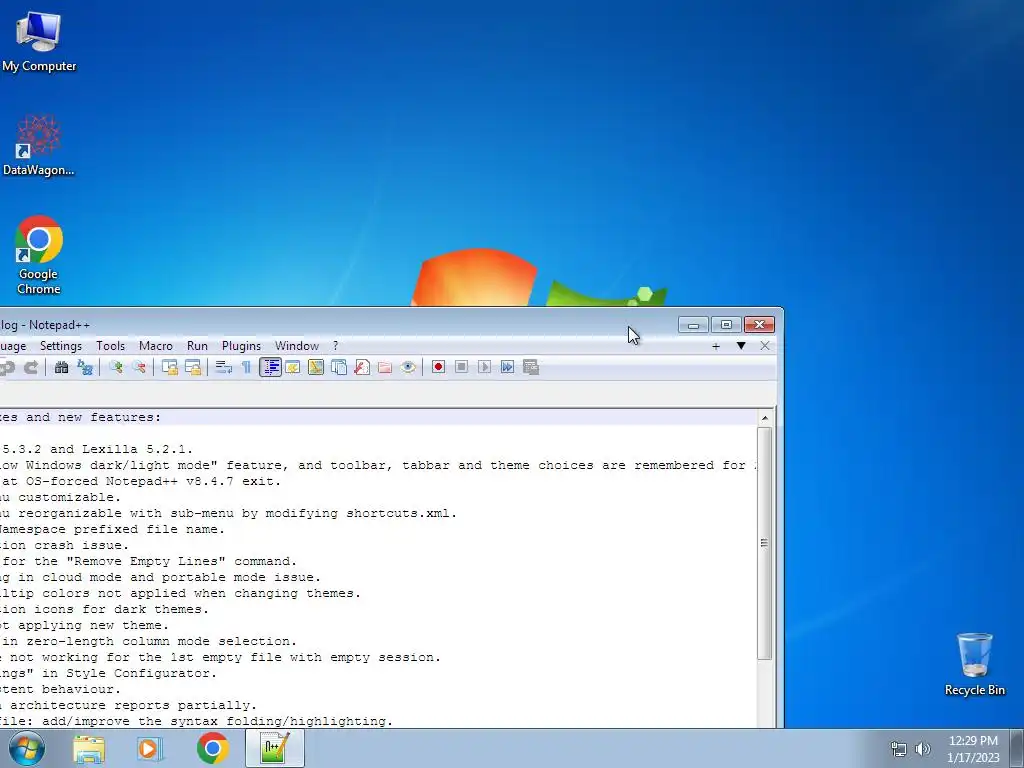The image size is (1024, 768).
Task: Click the Notepad++ taskbar button
Action: pos(275,748)
